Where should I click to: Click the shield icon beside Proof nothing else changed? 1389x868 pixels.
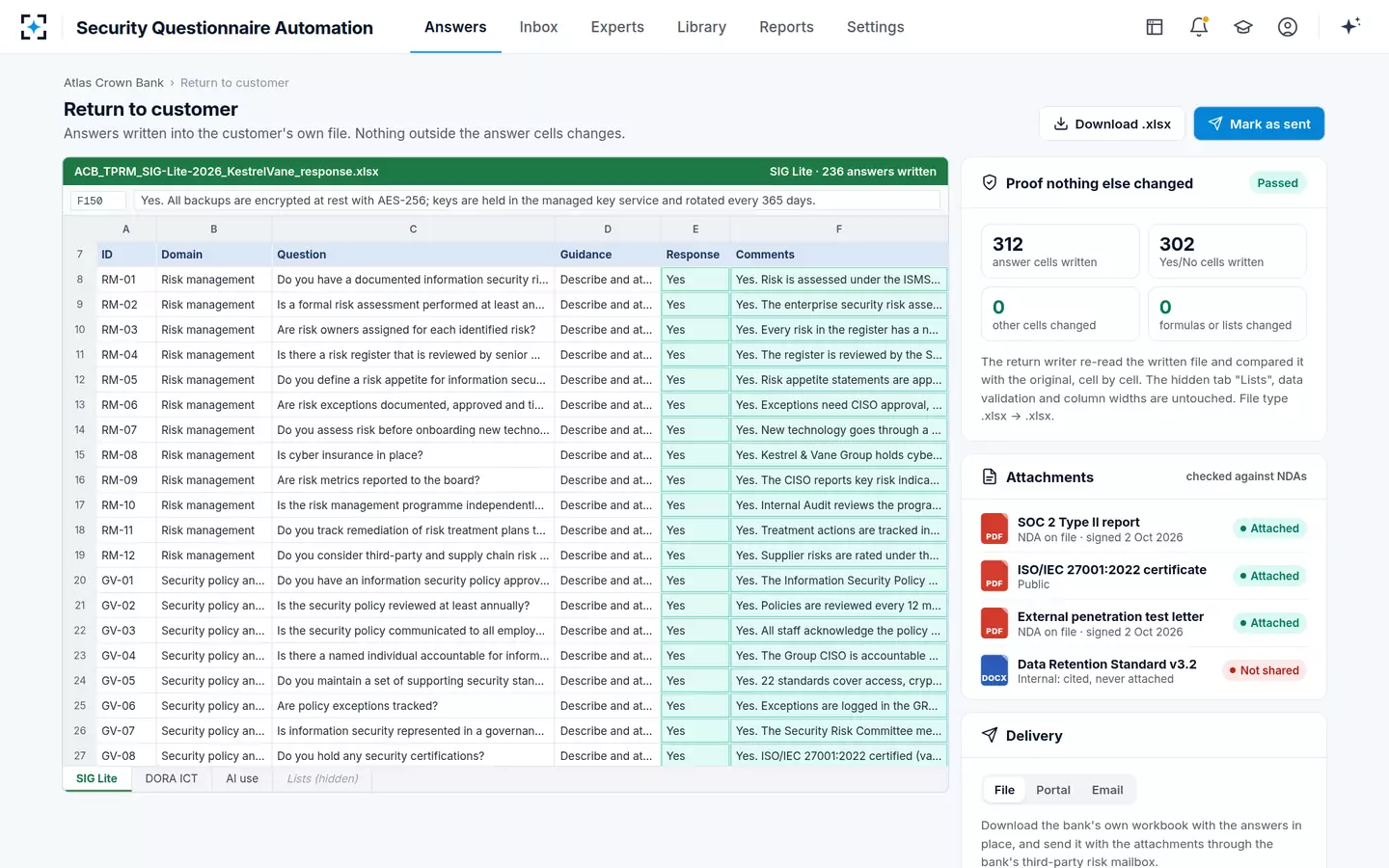pyautogui.click(x=990, y=183)
